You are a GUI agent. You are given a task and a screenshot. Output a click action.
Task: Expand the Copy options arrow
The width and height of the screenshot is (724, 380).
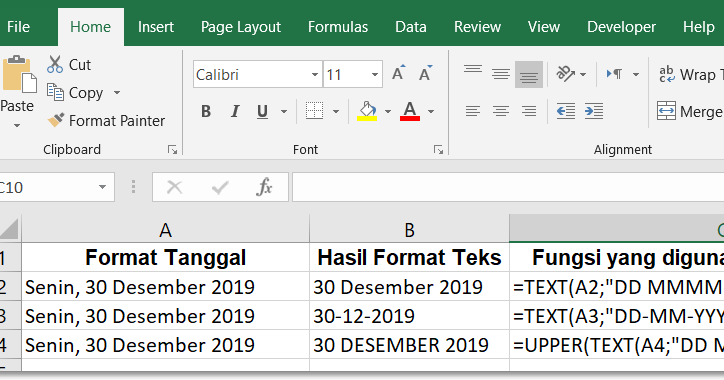[x=117, y=93]
